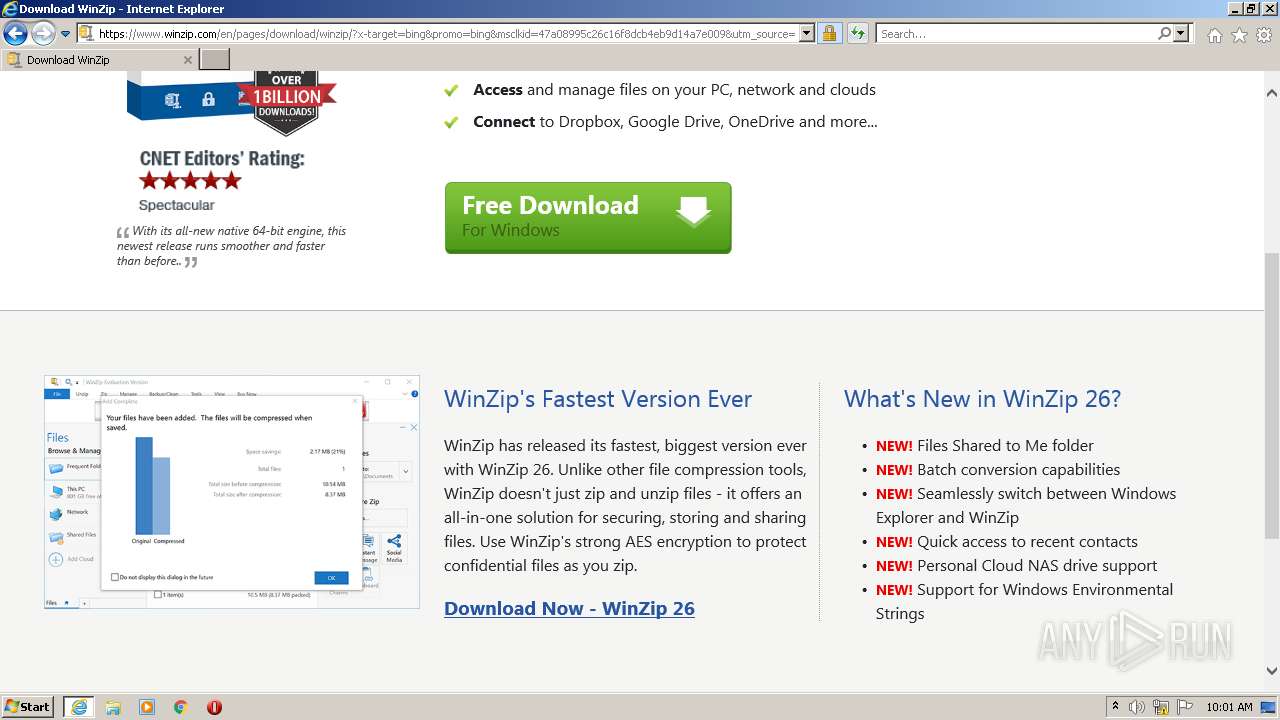Click the green checkmark beside Access
The image size is (1280, 720).
click(x=452, y=90)
